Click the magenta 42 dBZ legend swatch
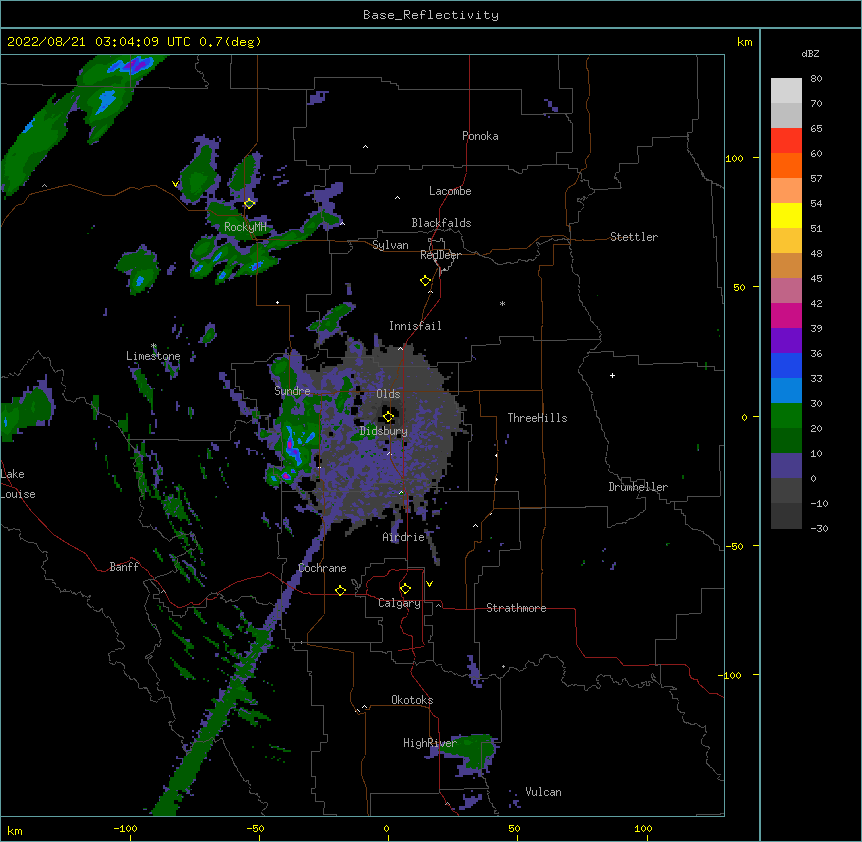The width and height of the screenshot is (862, 842). [x=786, y=315]
